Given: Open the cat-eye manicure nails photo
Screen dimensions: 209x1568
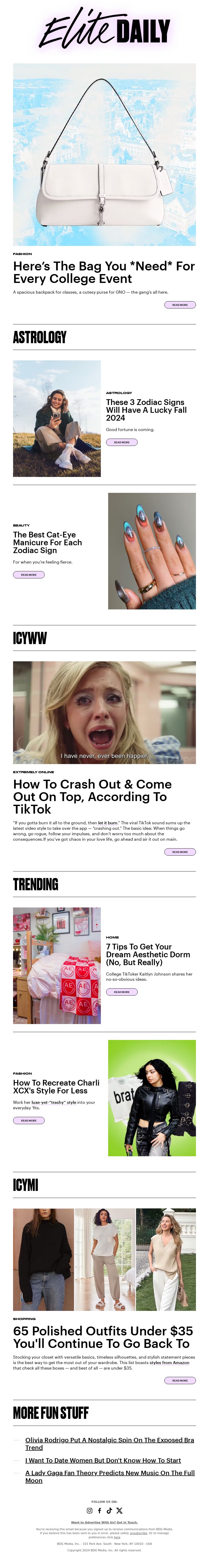Looking at the screenshot, I should [152, 551].
